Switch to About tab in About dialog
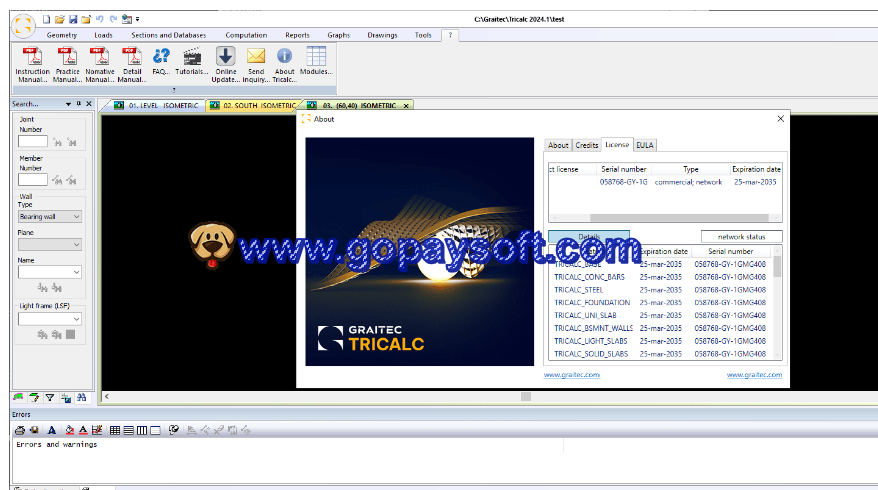 click(558, 145)
